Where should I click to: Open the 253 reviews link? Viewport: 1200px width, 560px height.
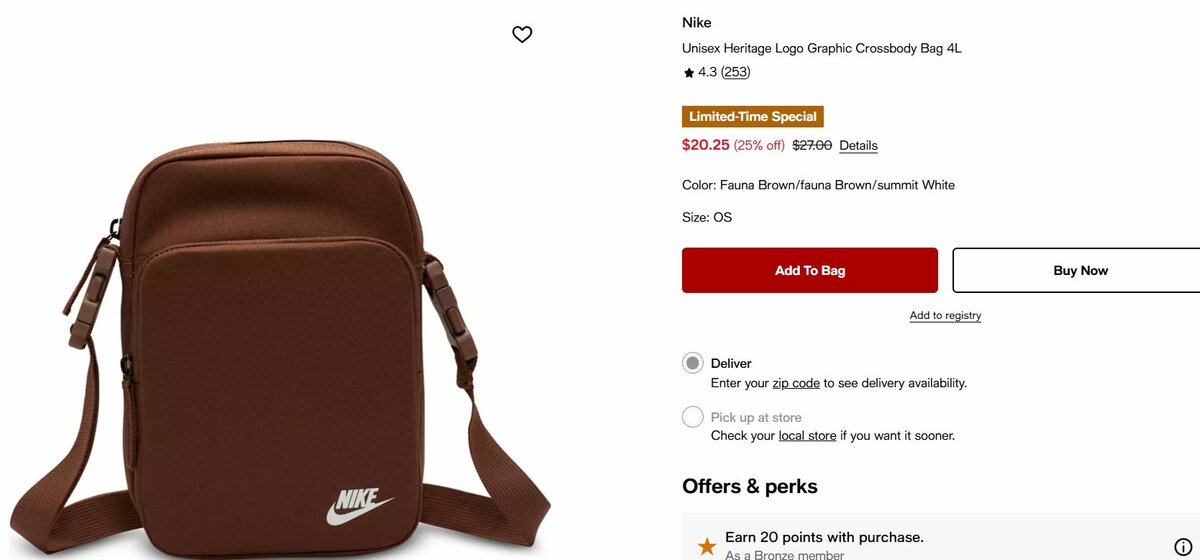pyautogui.click(x=736, y=72)
